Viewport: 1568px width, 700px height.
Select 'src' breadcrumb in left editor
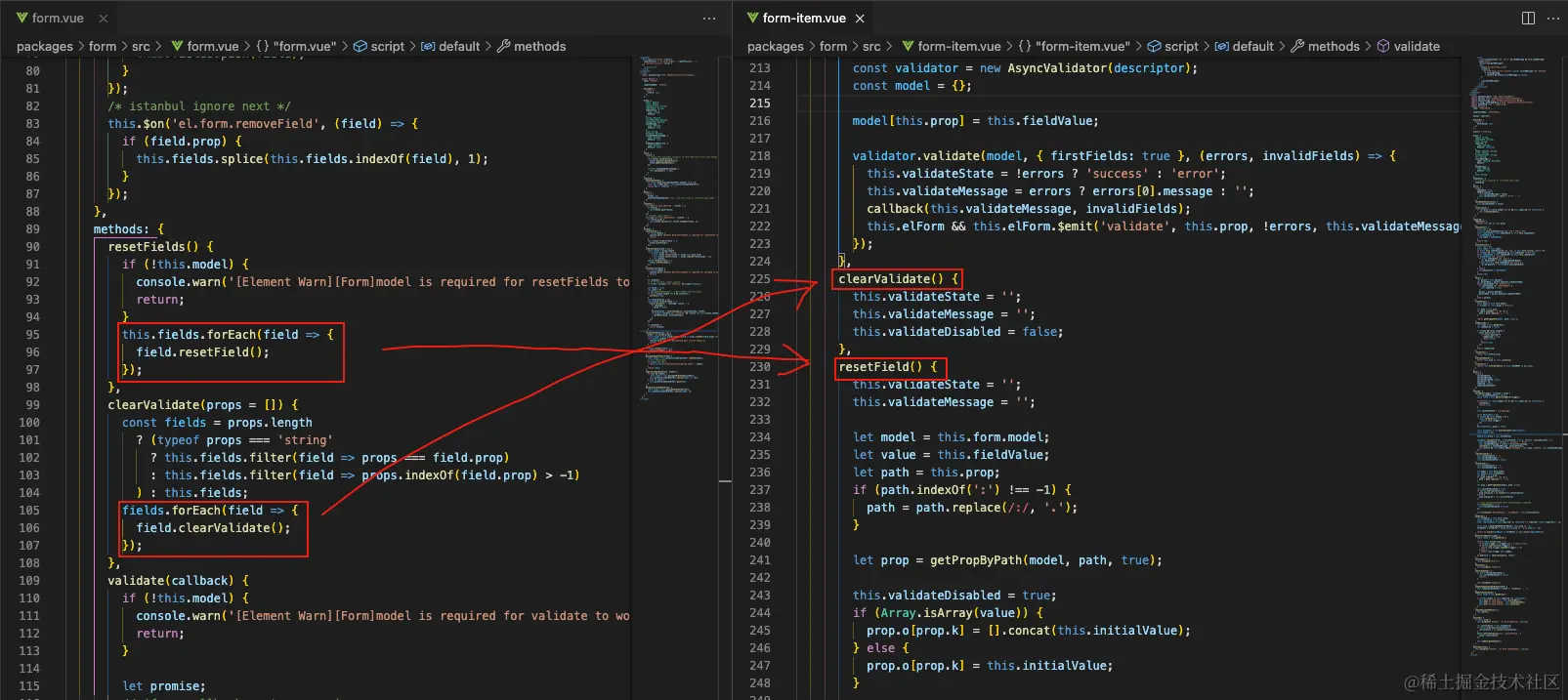click(141, 46)
